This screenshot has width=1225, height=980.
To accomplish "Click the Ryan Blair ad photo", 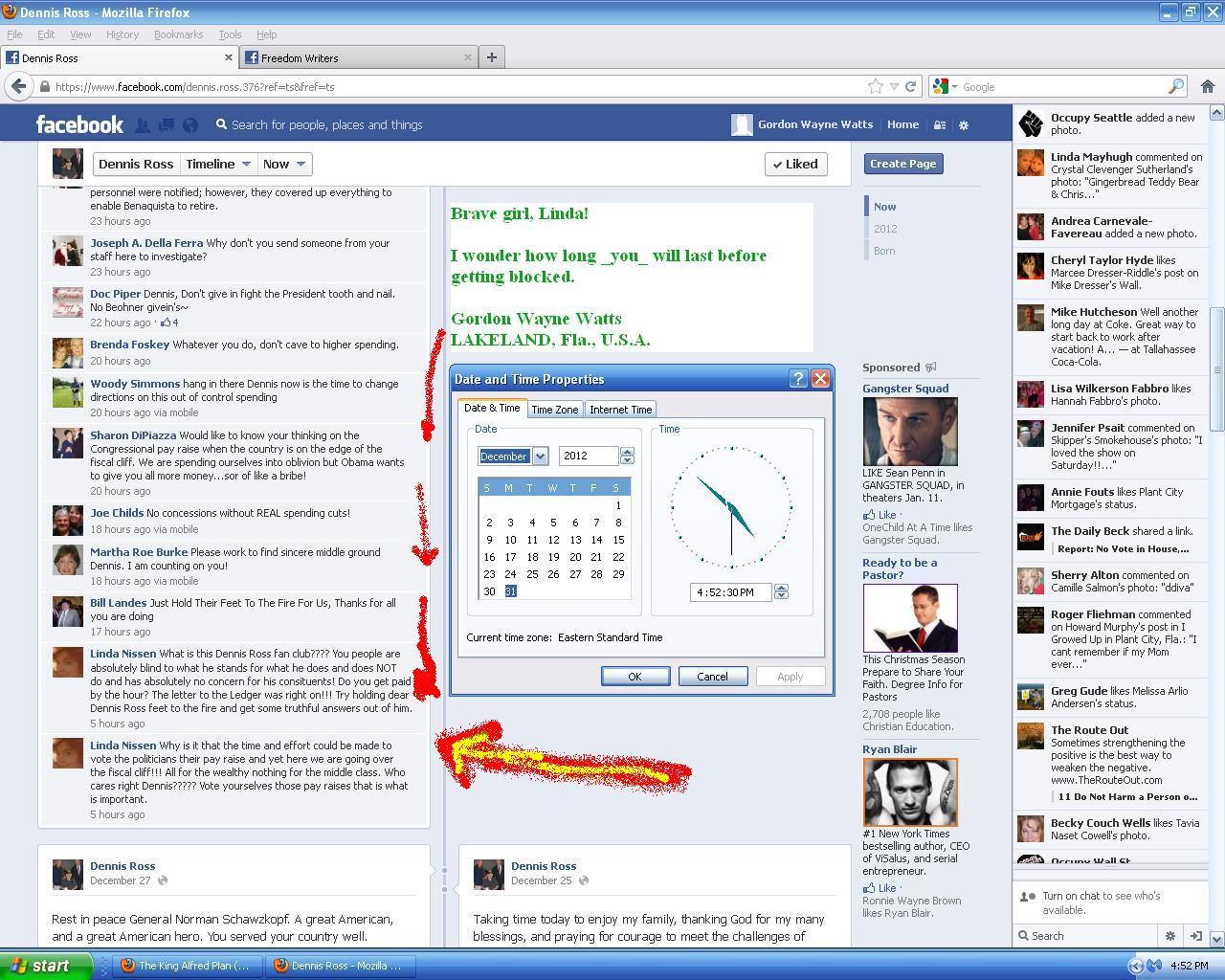I will [x=910, y=792].
